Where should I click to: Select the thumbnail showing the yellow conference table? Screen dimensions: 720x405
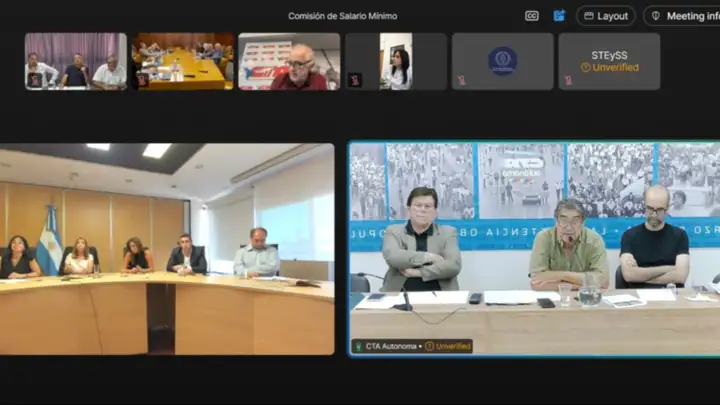coord(183,61)
